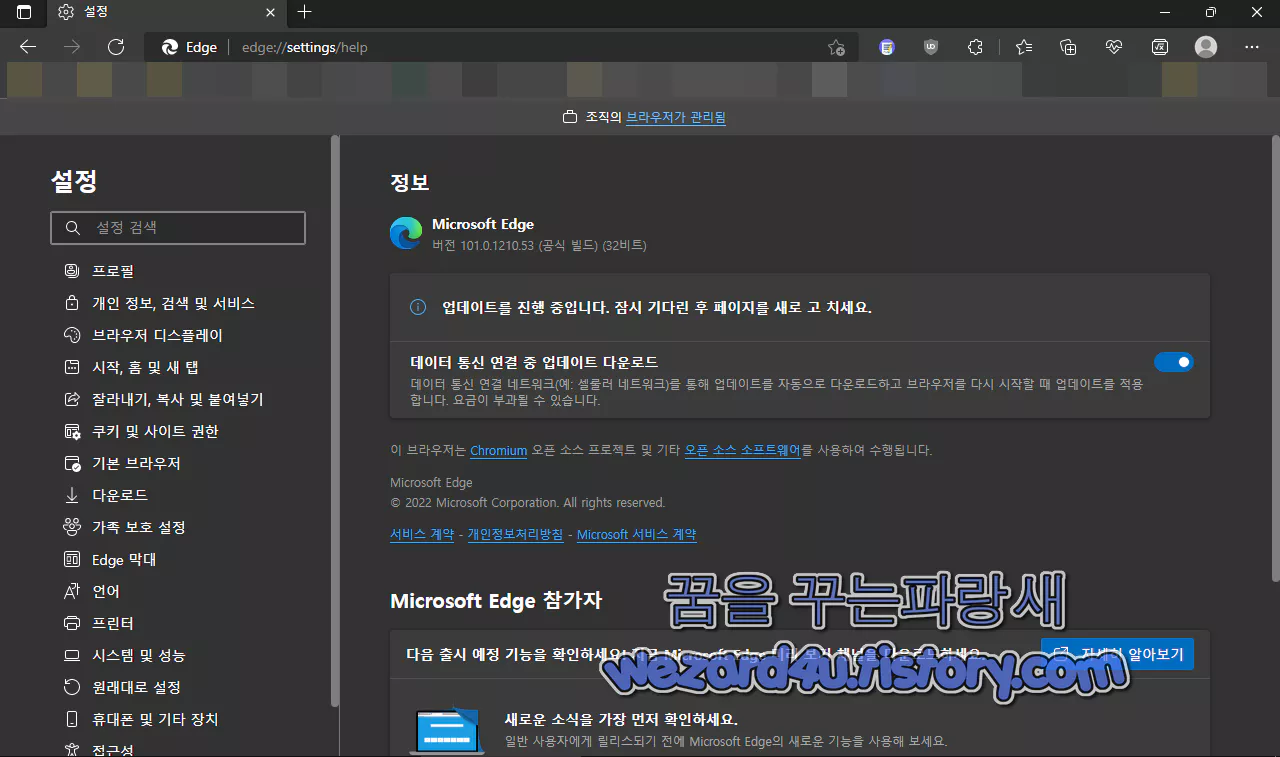Click the settings search field

tap(177, 227)
